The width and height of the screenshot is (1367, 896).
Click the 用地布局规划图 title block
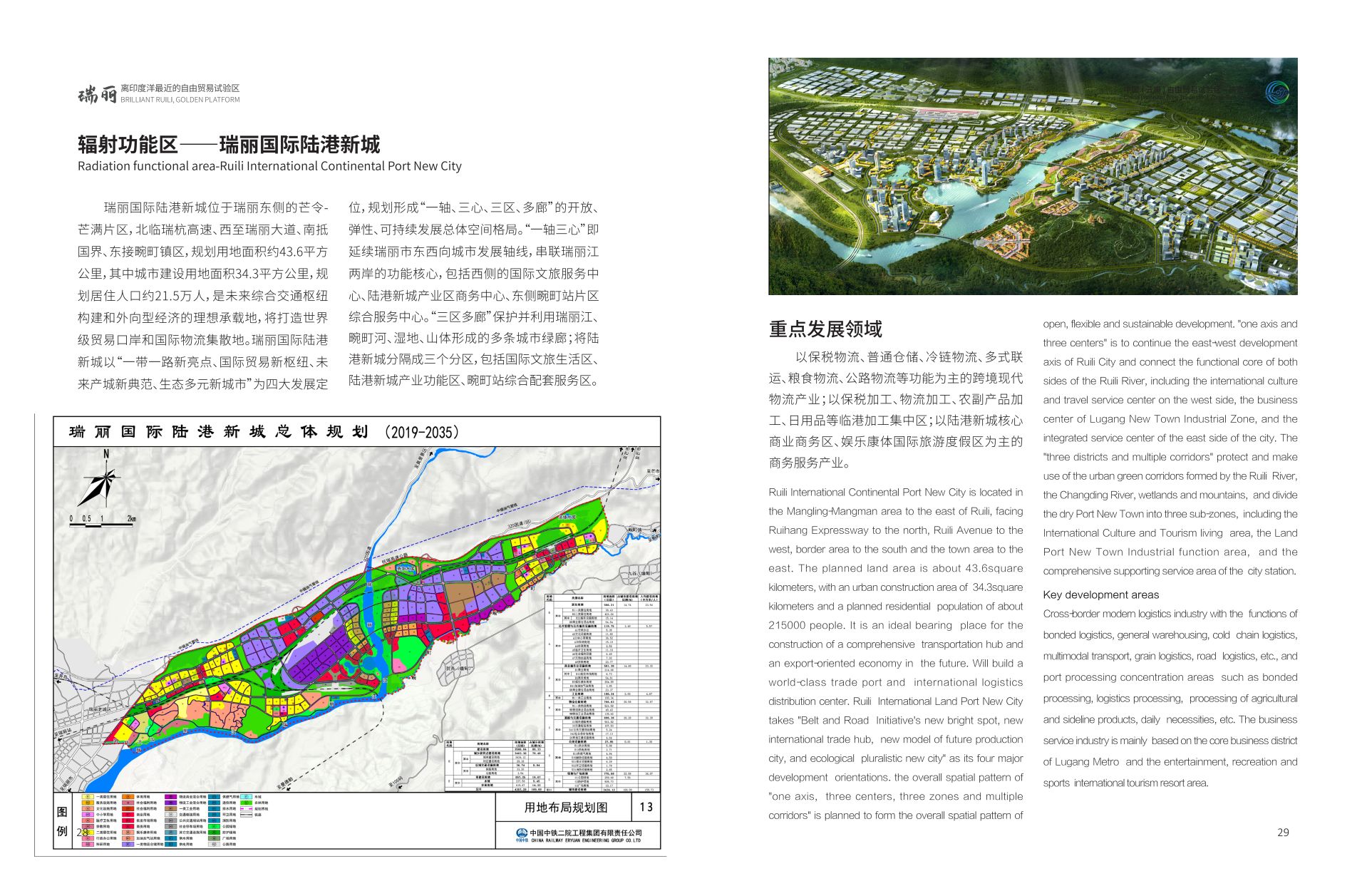[x=566, y=807]
